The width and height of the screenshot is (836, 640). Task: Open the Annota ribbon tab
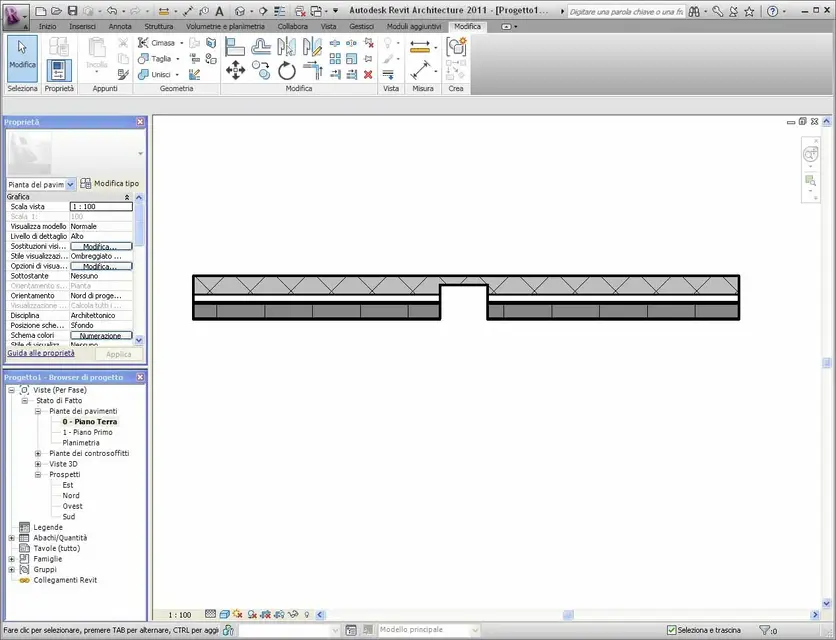[120, 26]
